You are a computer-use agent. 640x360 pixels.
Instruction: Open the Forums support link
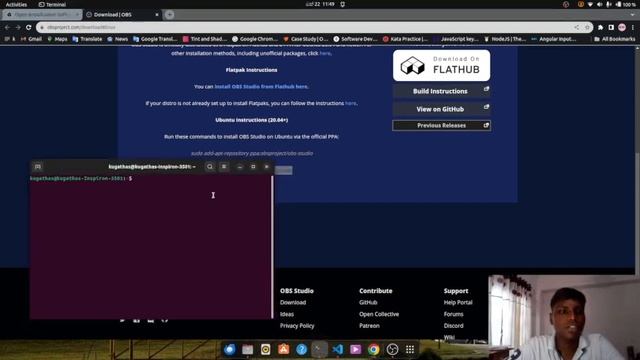coord(453,314)
